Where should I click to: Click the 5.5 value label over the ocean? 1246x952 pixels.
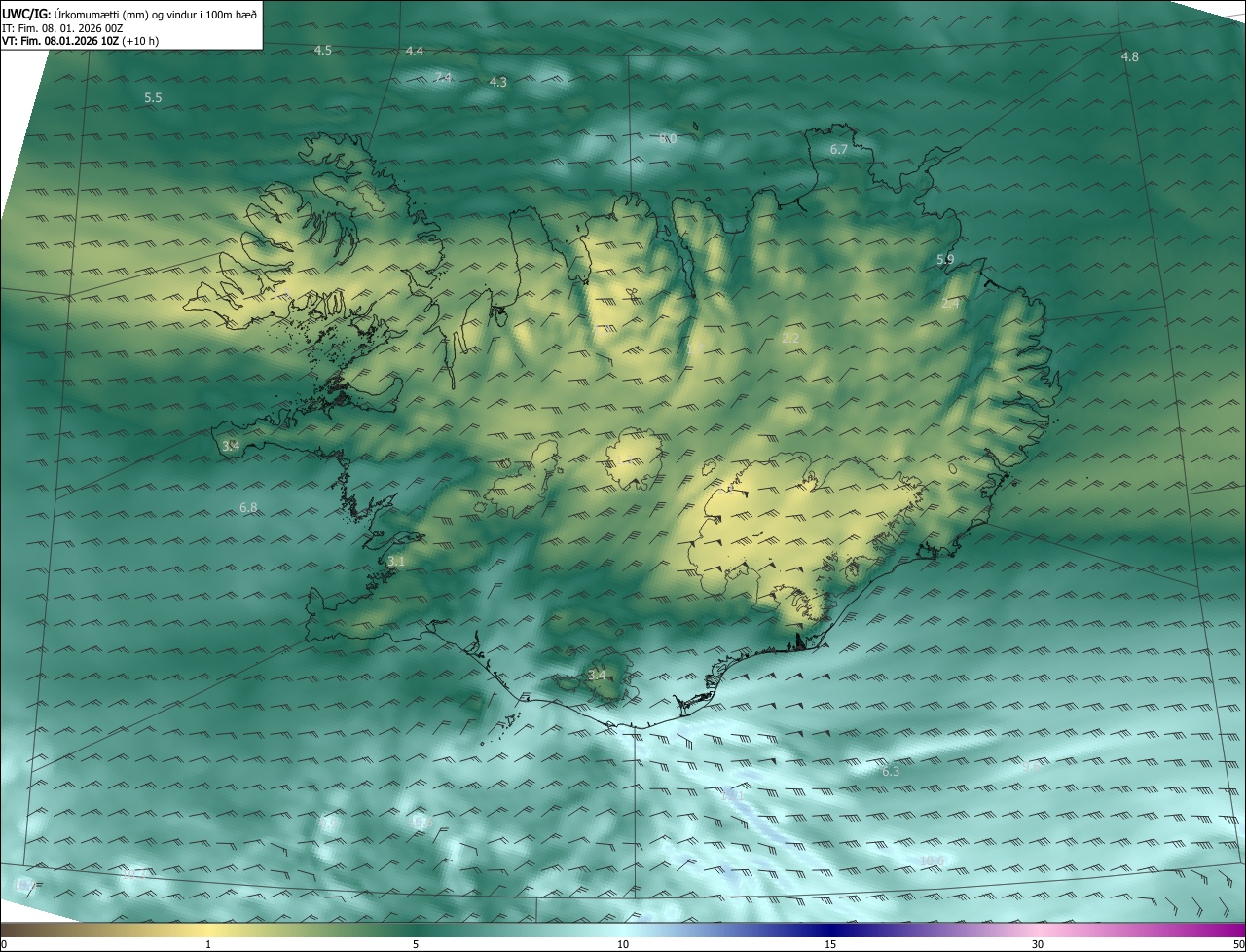(x=153, y=98)
